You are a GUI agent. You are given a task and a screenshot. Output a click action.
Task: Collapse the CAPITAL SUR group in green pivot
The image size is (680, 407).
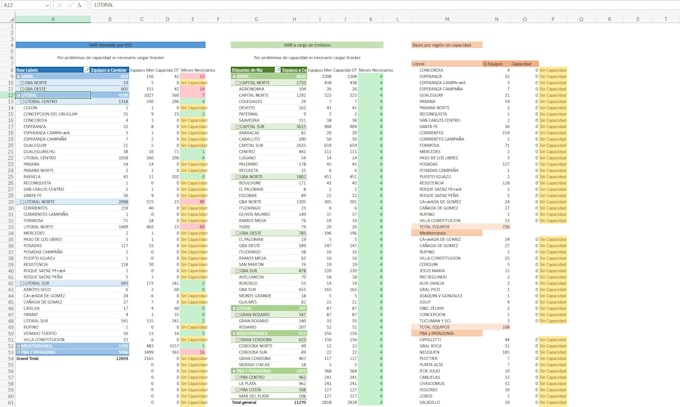237,126
